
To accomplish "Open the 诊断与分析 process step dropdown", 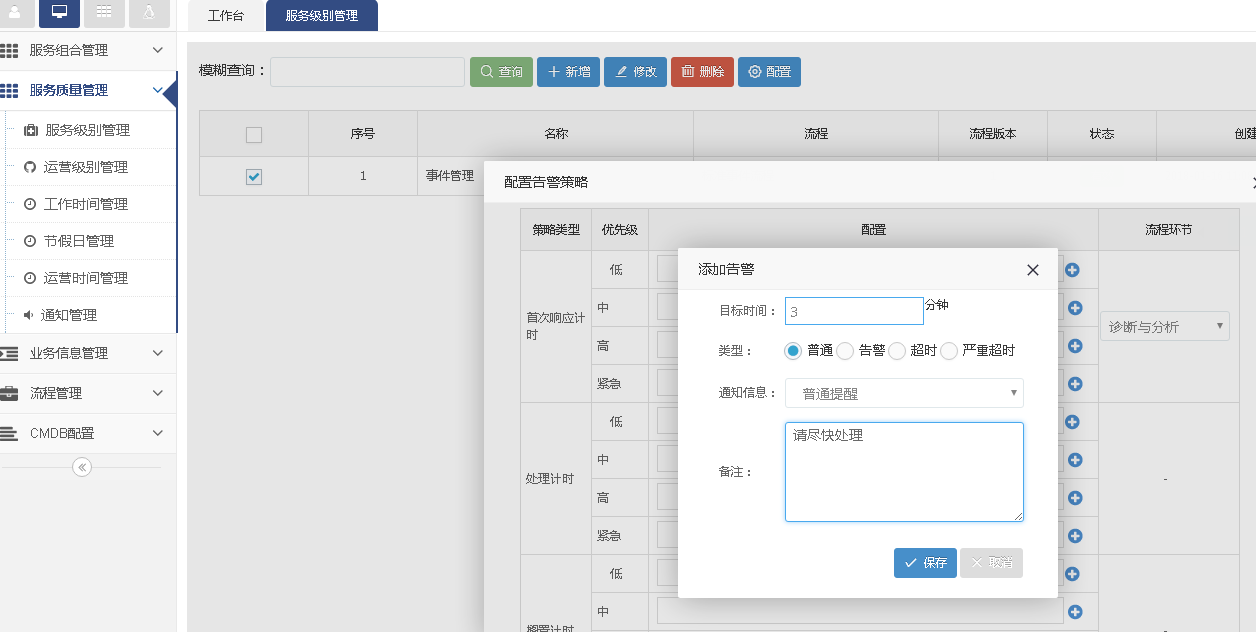I will point(1164,326).
